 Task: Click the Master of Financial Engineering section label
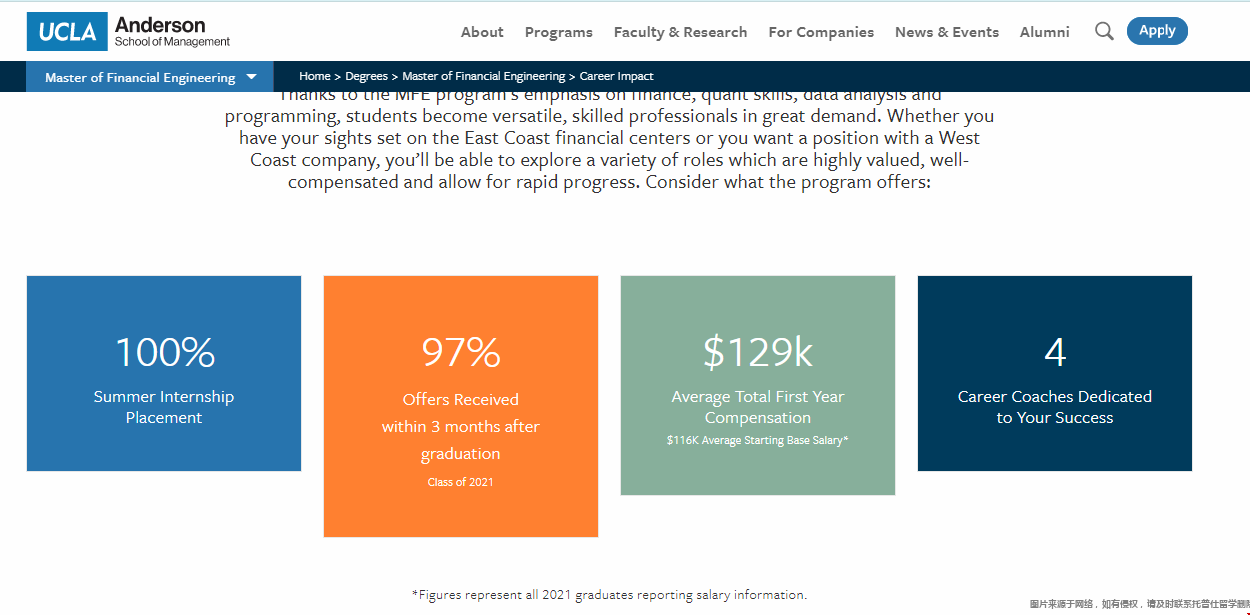point(140,77)
